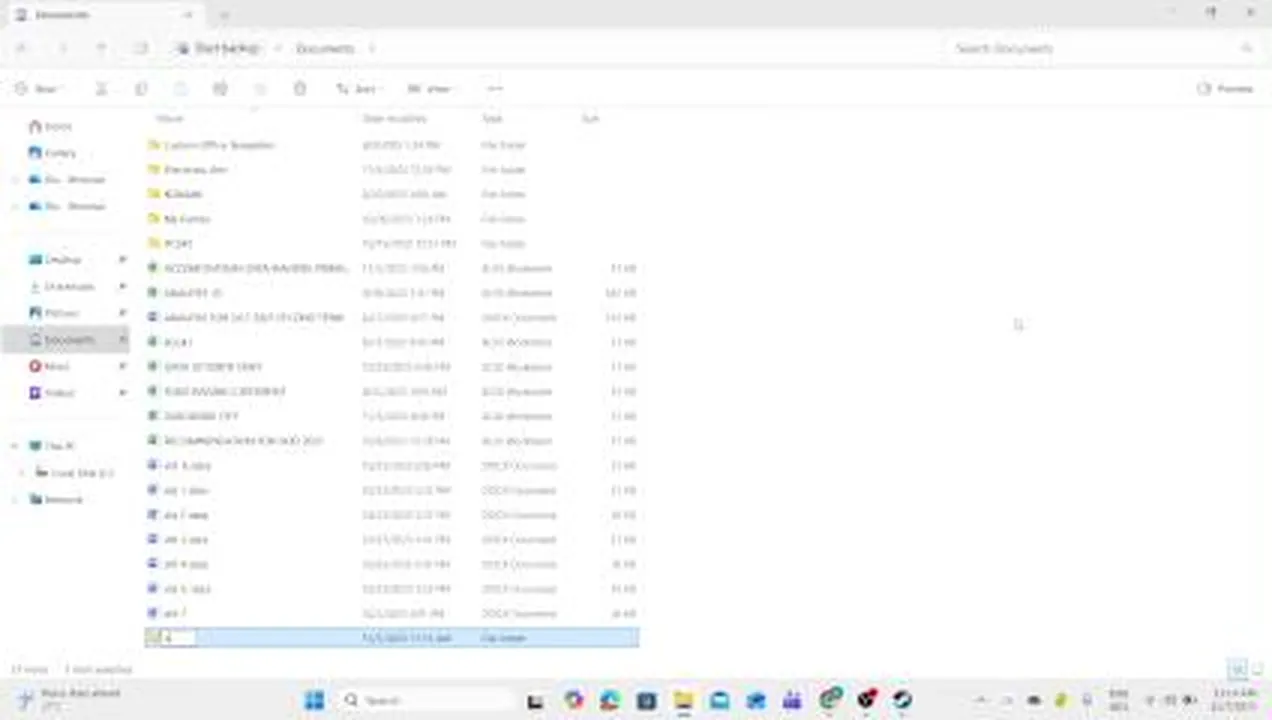Open Gallery in the navigation pane
Screen dimensions: 1272x720
pos(52,153)
